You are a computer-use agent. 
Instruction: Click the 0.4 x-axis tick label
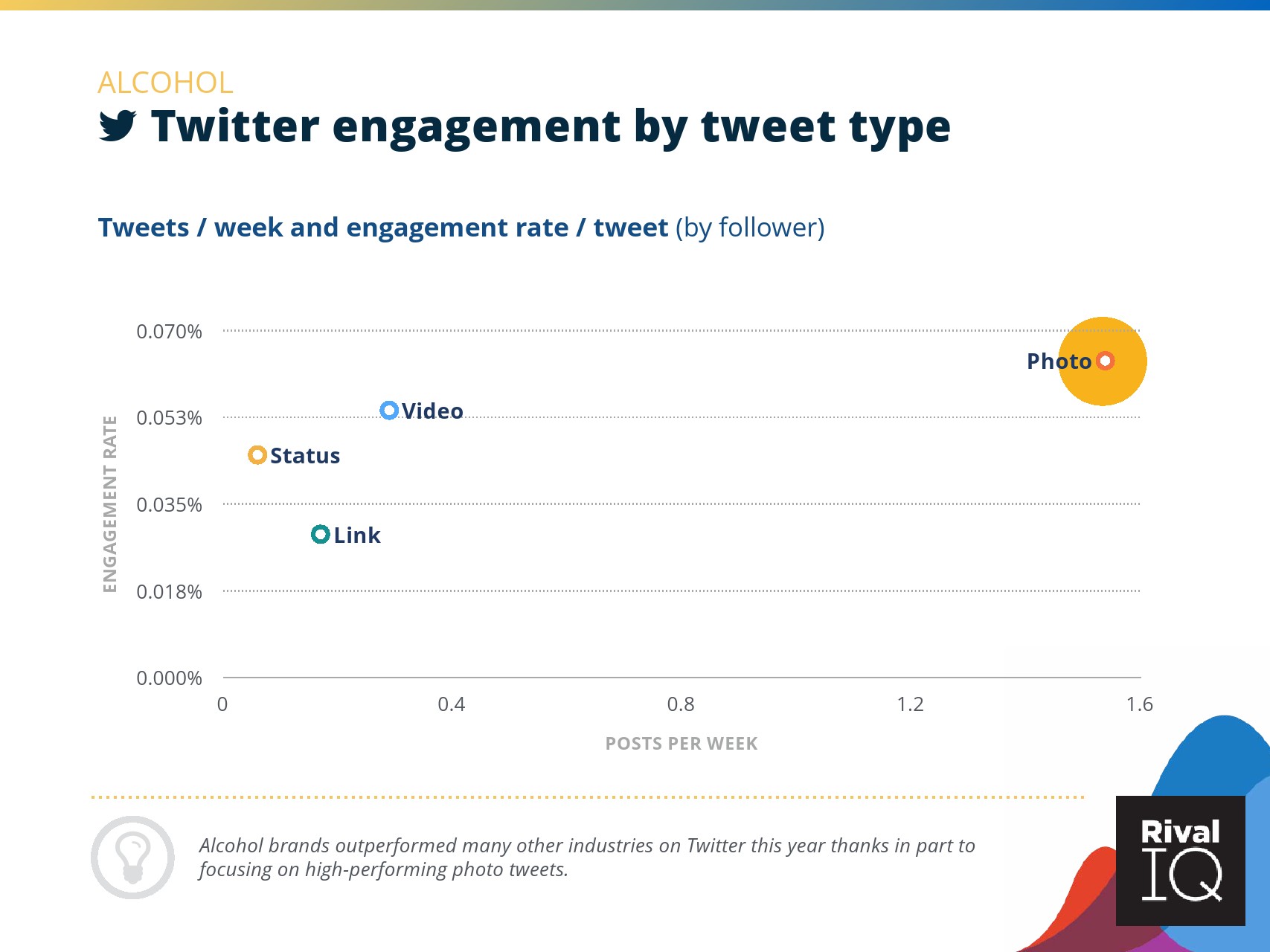point(452,704)
